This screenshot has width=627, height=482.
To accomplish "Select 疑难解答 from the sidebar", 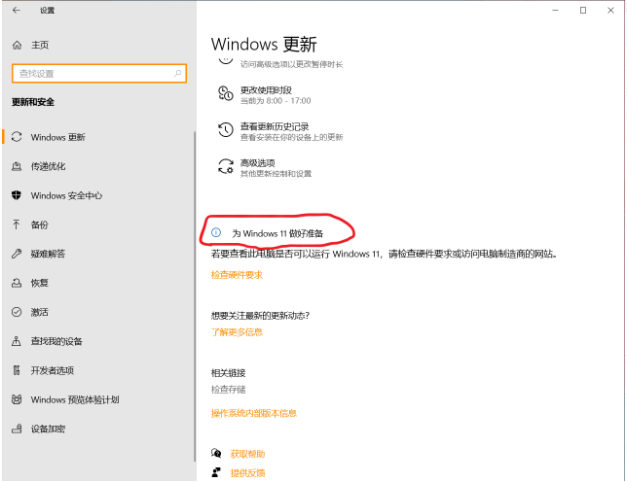I will (x=46, y=254).
